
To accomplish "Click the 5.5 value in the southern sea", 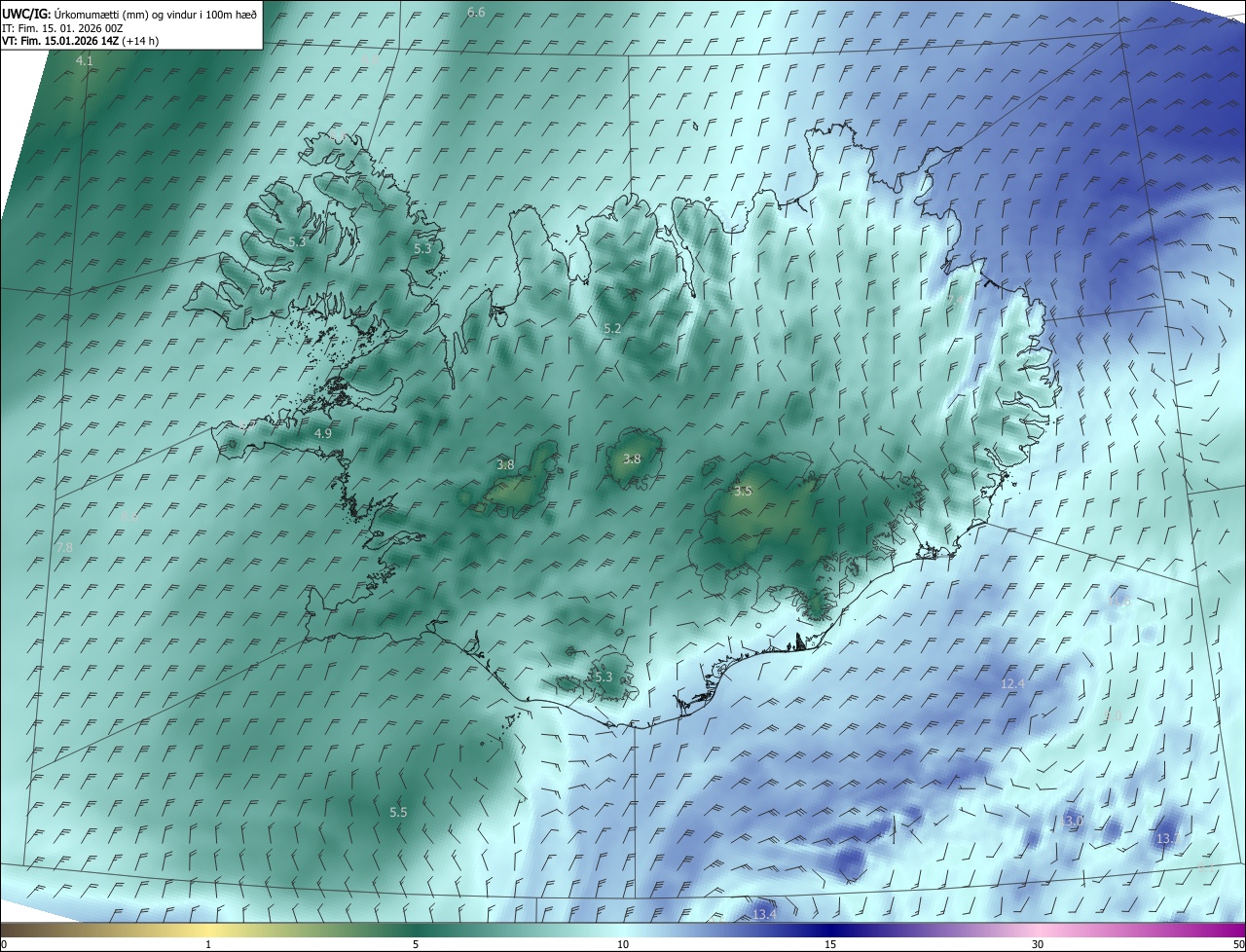I will point(398,812).
